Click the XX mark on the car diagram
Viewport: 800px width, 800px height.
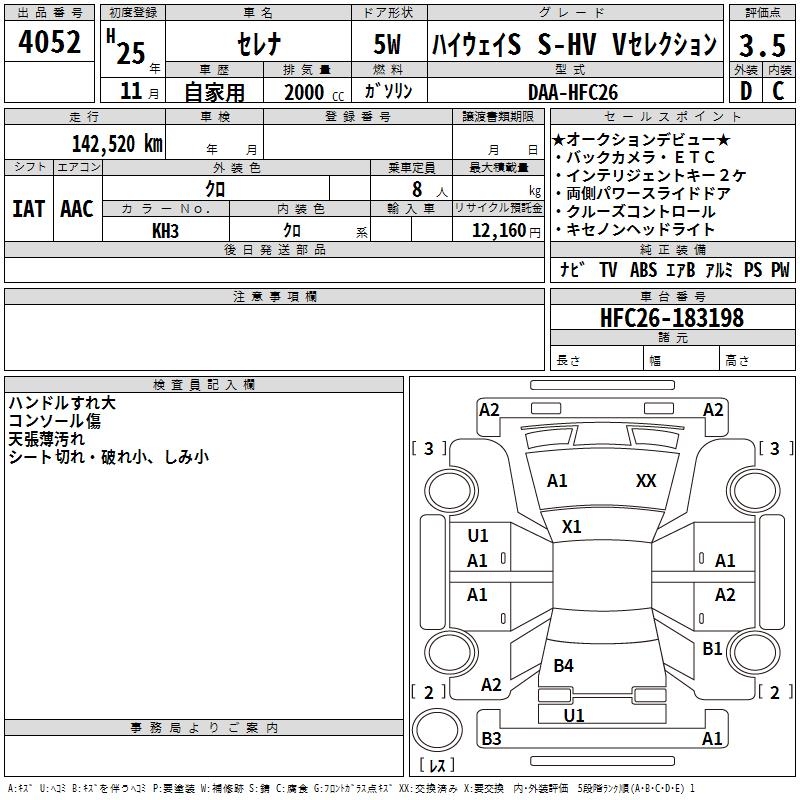646,481
